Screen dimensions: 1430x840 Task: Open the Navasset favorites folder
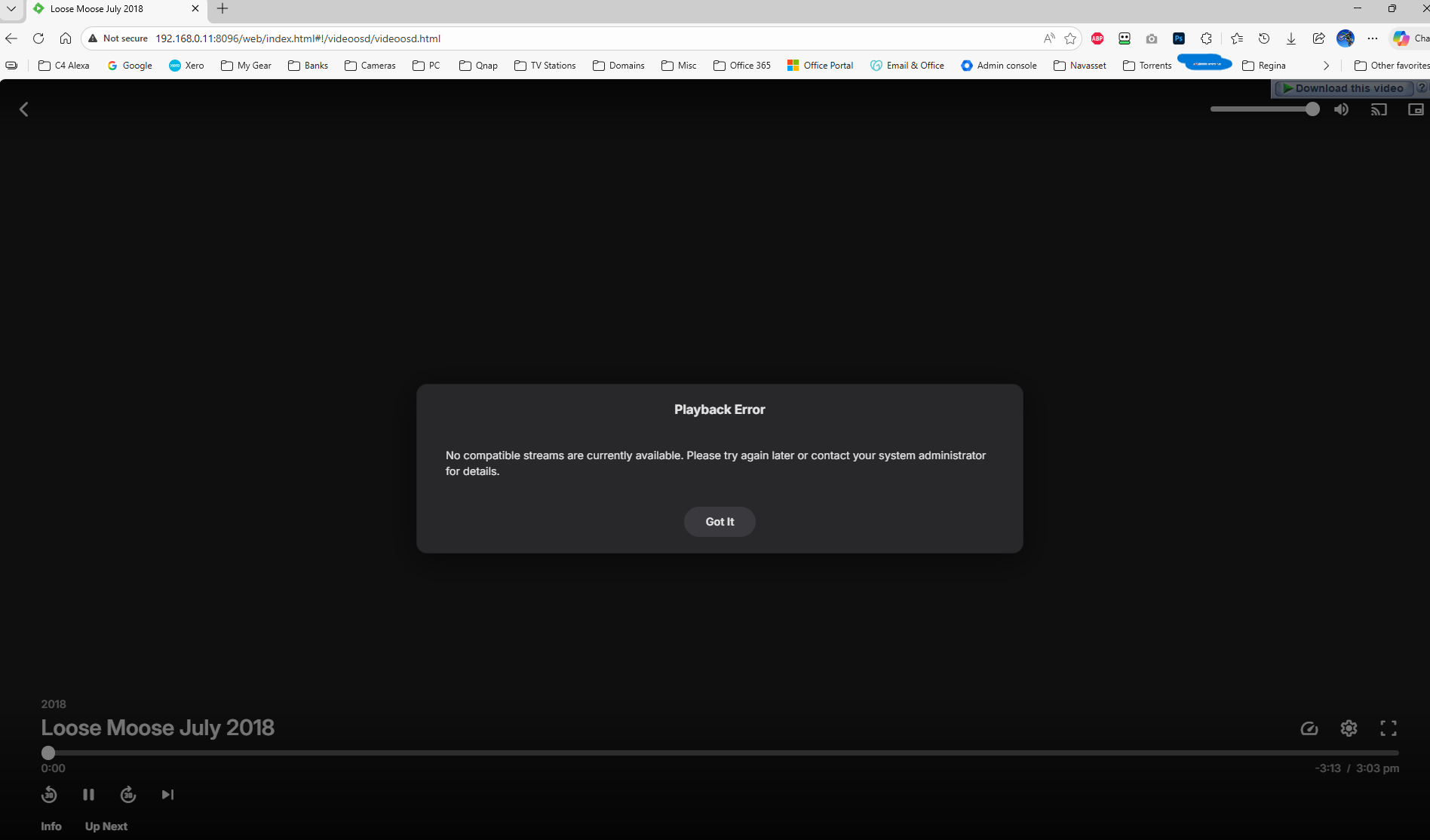pos(1080,66)
